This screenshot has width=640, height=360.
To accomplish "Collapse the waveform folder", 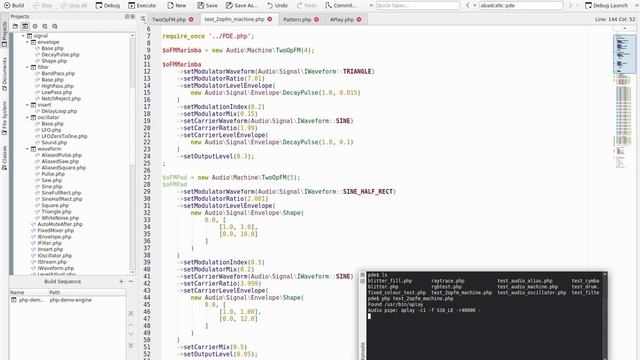I will 27,149.
